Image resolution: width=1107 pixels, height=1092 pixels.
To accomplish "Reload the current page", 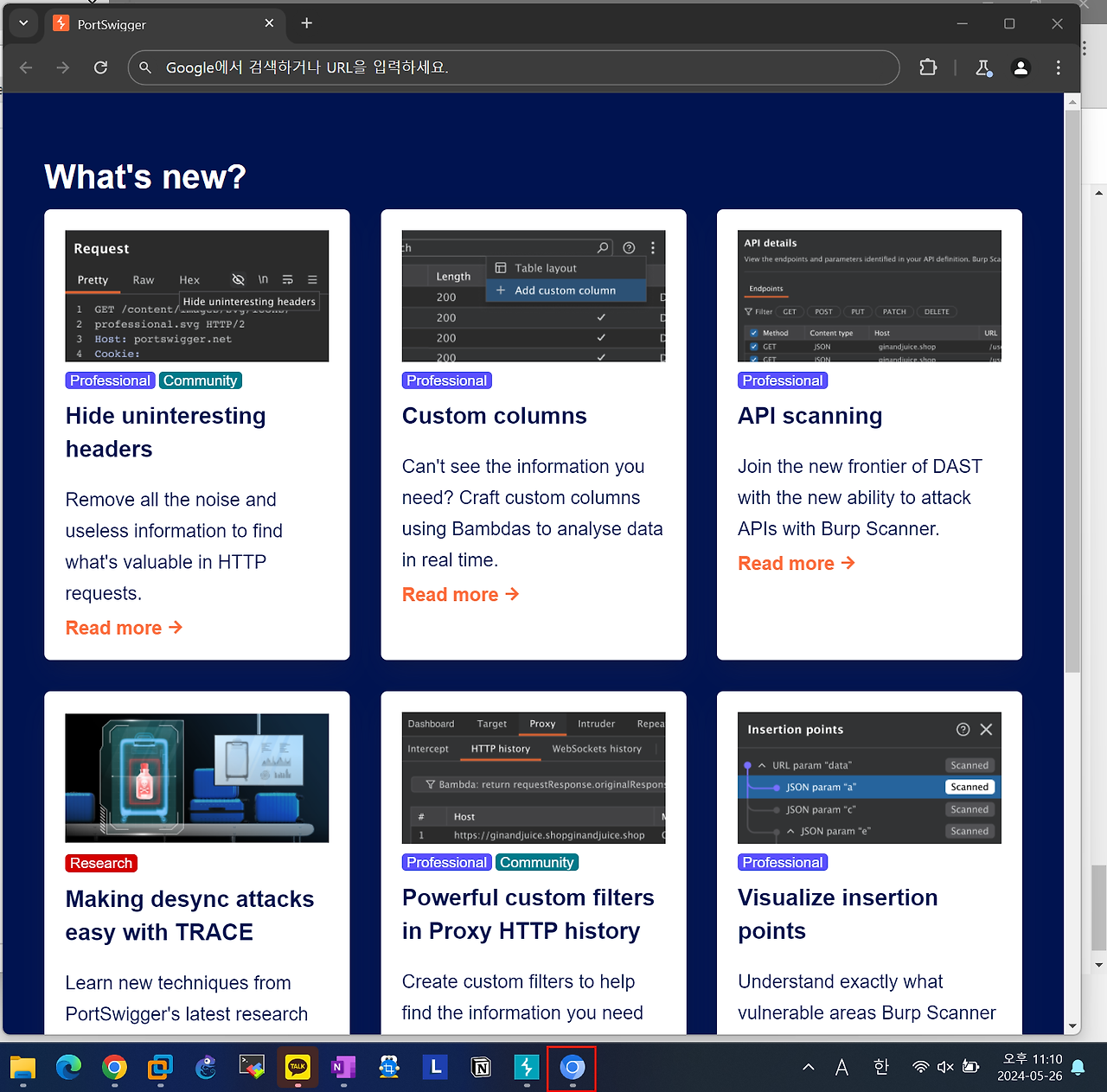I will pyautogui.click(x=100, y=67).
